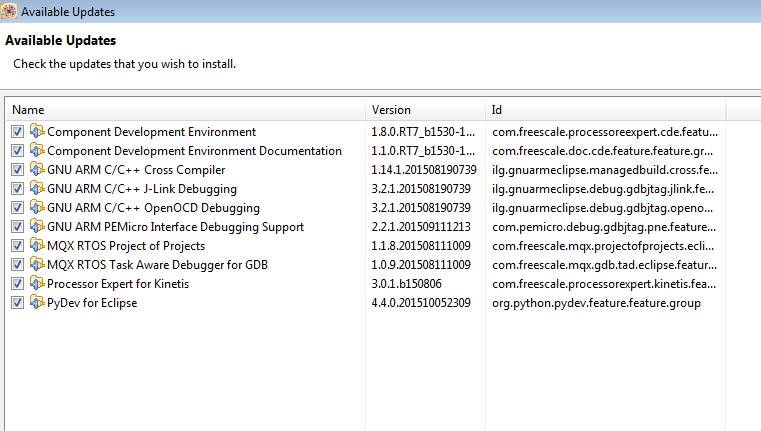The height and width of the screenshot is (431, 761).
Task: Click the GNU ARM C/C++ Cross Compiler icon
Action: coord(37,170)
